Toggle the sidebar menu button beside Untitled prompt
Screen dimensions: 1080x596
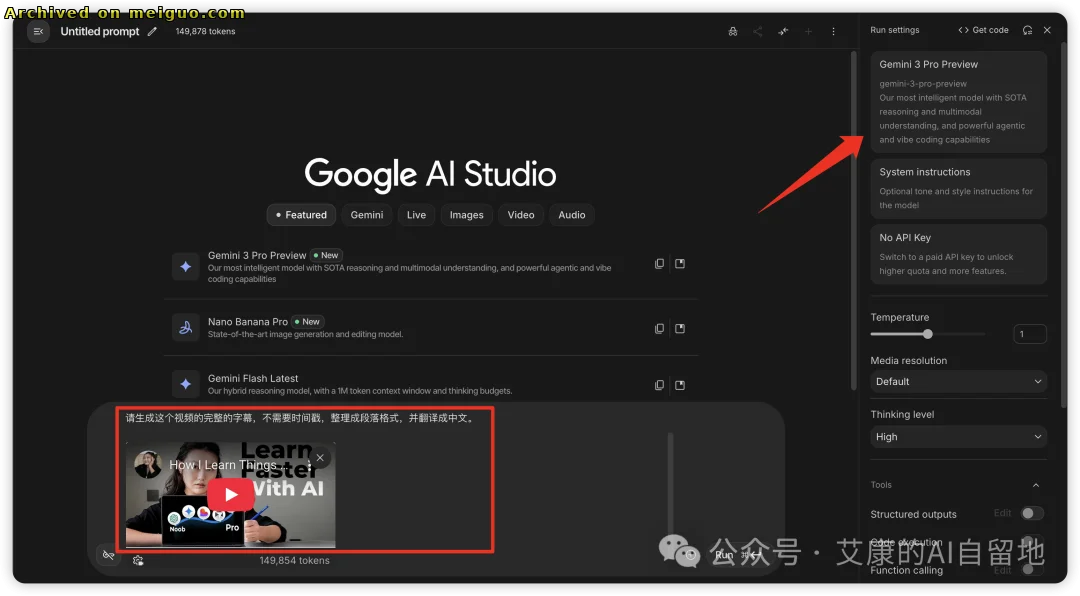[x=38, y=32]
